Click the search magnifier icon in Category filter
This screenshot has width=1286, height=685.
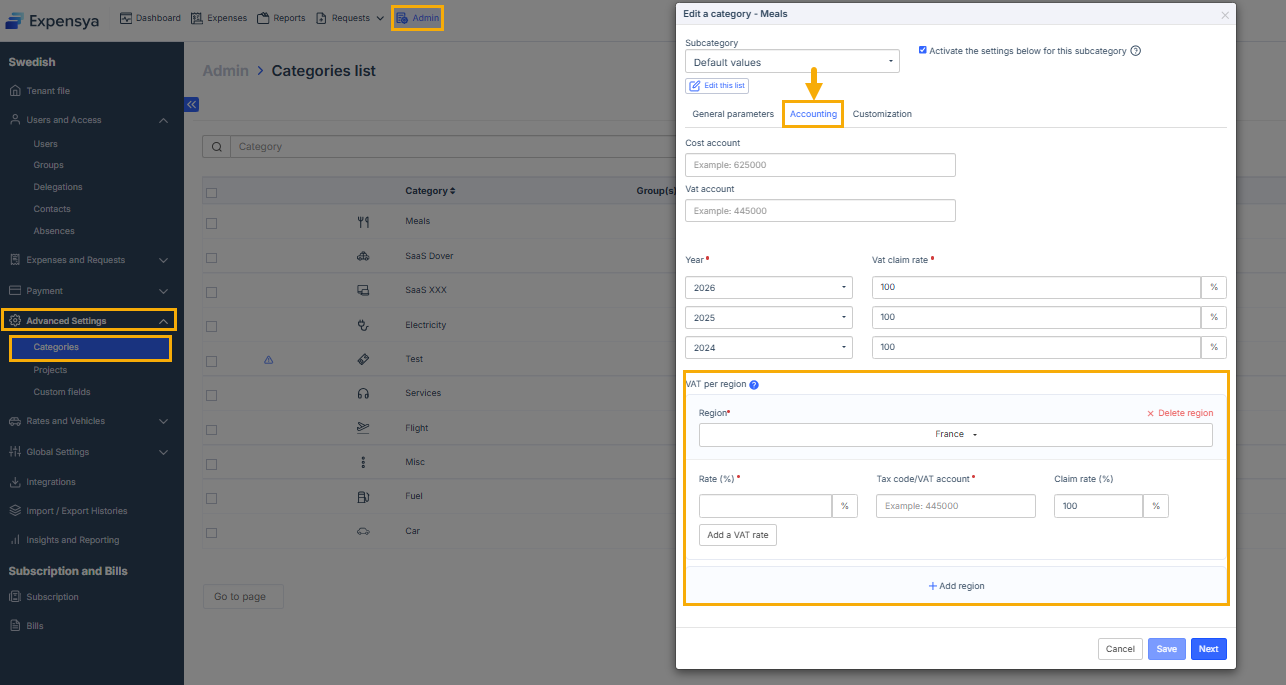tap(216, 147)
